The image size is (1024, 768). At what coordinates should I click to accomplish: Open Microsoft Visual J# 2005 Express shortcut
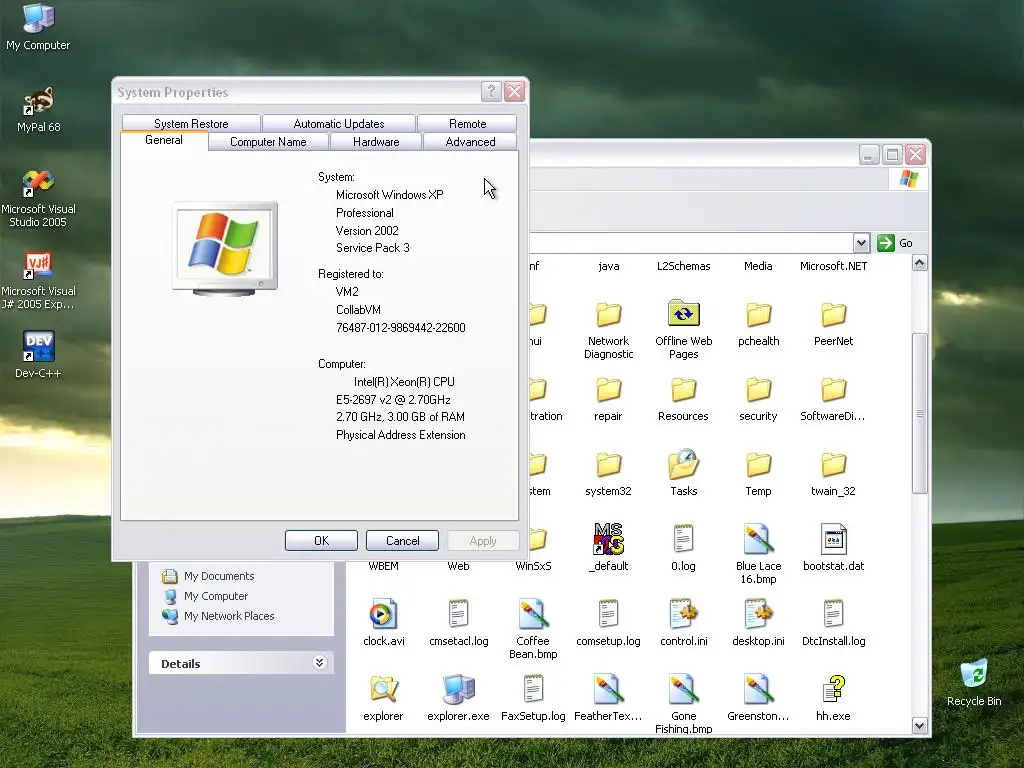(38, 280)
